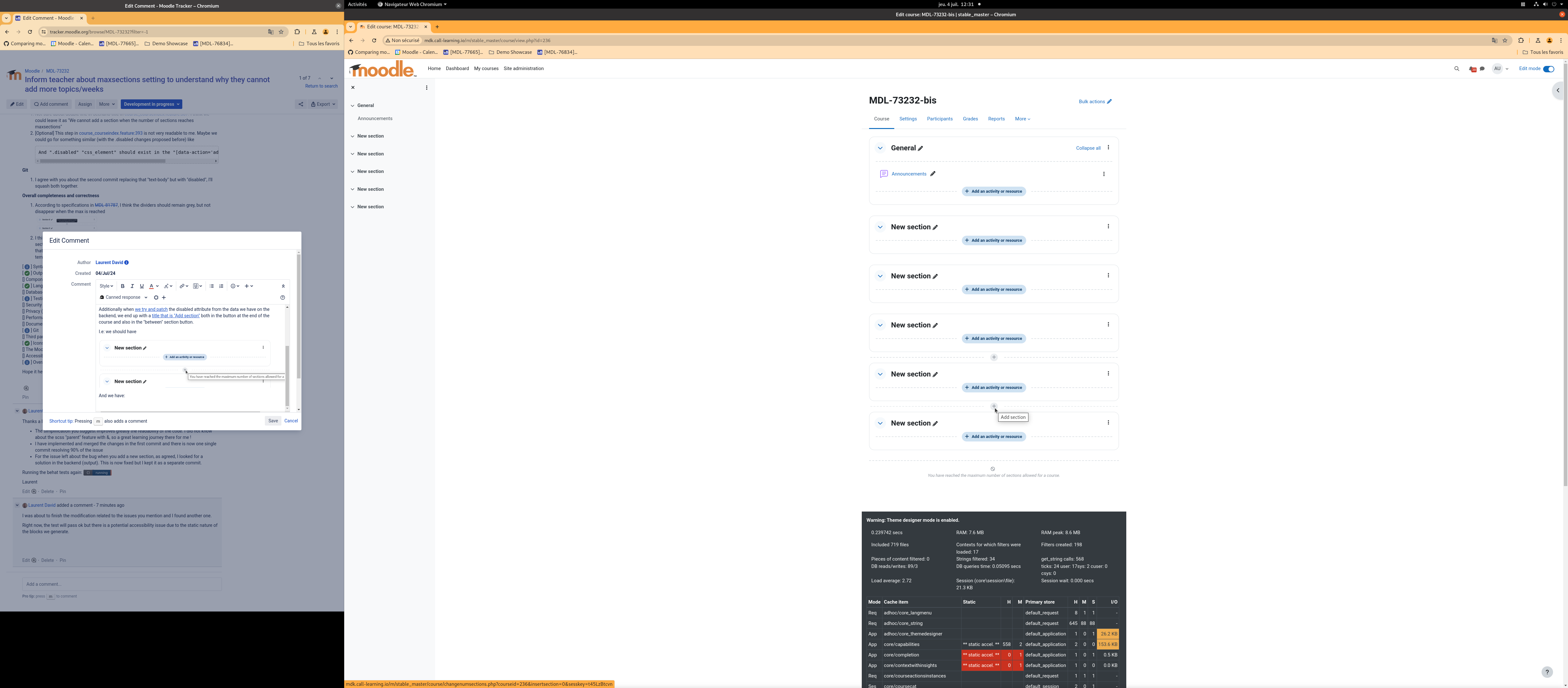Open My courses in Moodle navbar
The width and height of the screenshot is (1568, 688).
[486, 69]
